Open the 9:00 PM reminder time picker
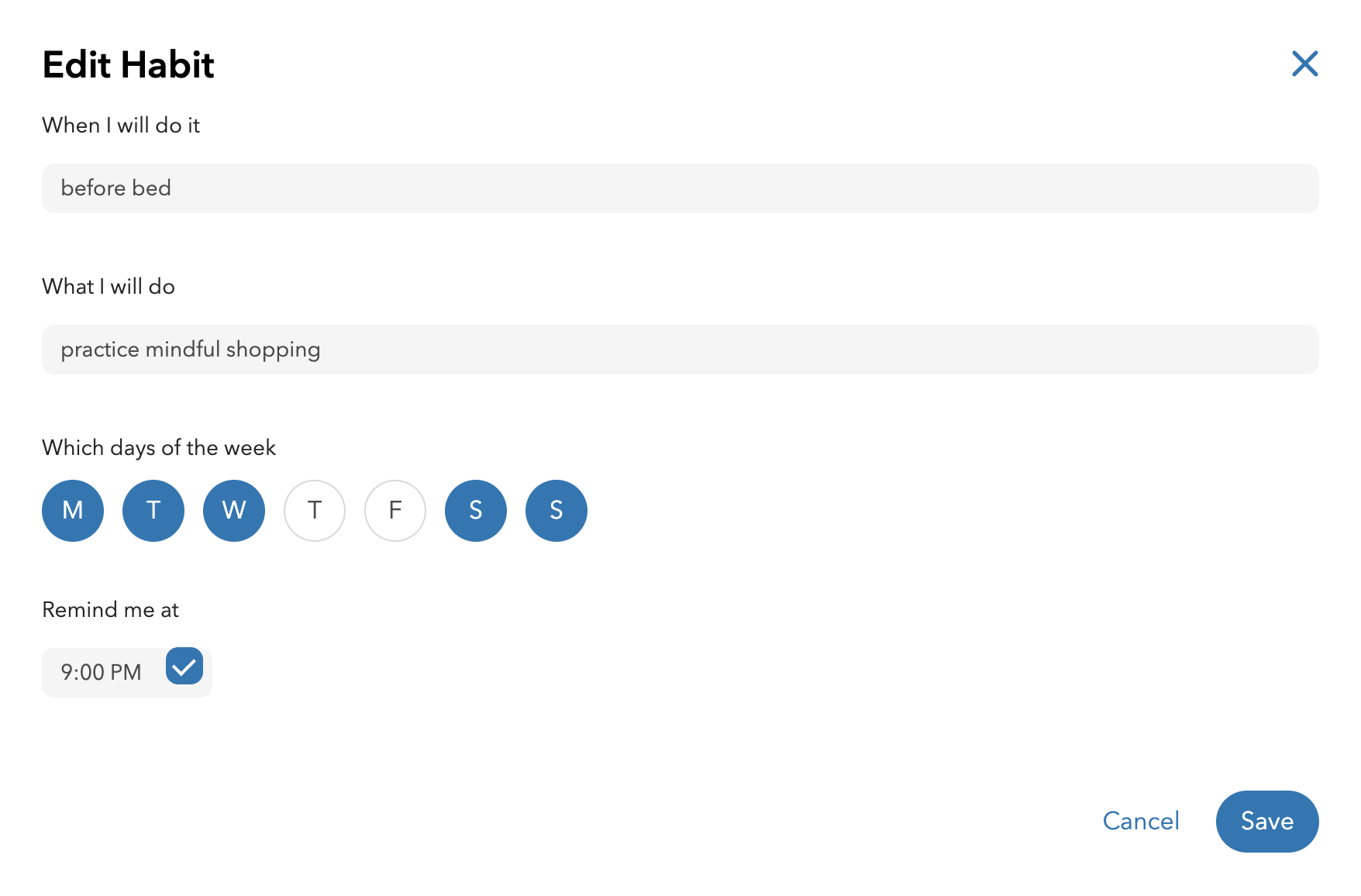1361x896 pixels. click(102, 672)
